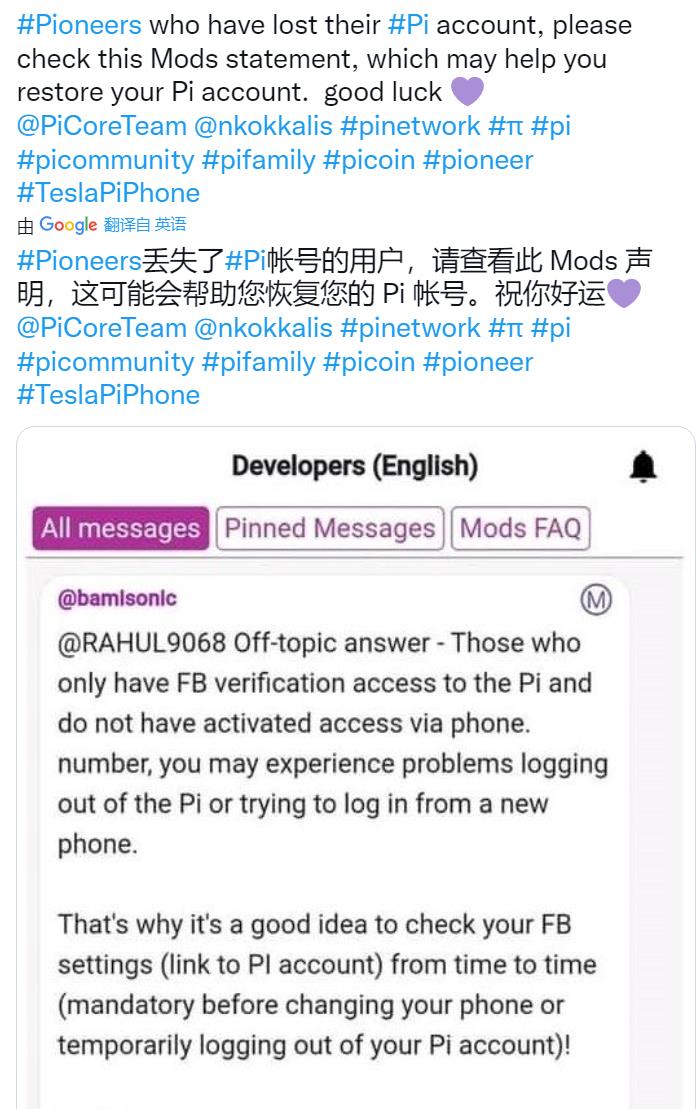Open the #TeslaPiPhone hashtag in English tweet
The height and width of the screenshot is (1109, 696).
pos(108,193)
